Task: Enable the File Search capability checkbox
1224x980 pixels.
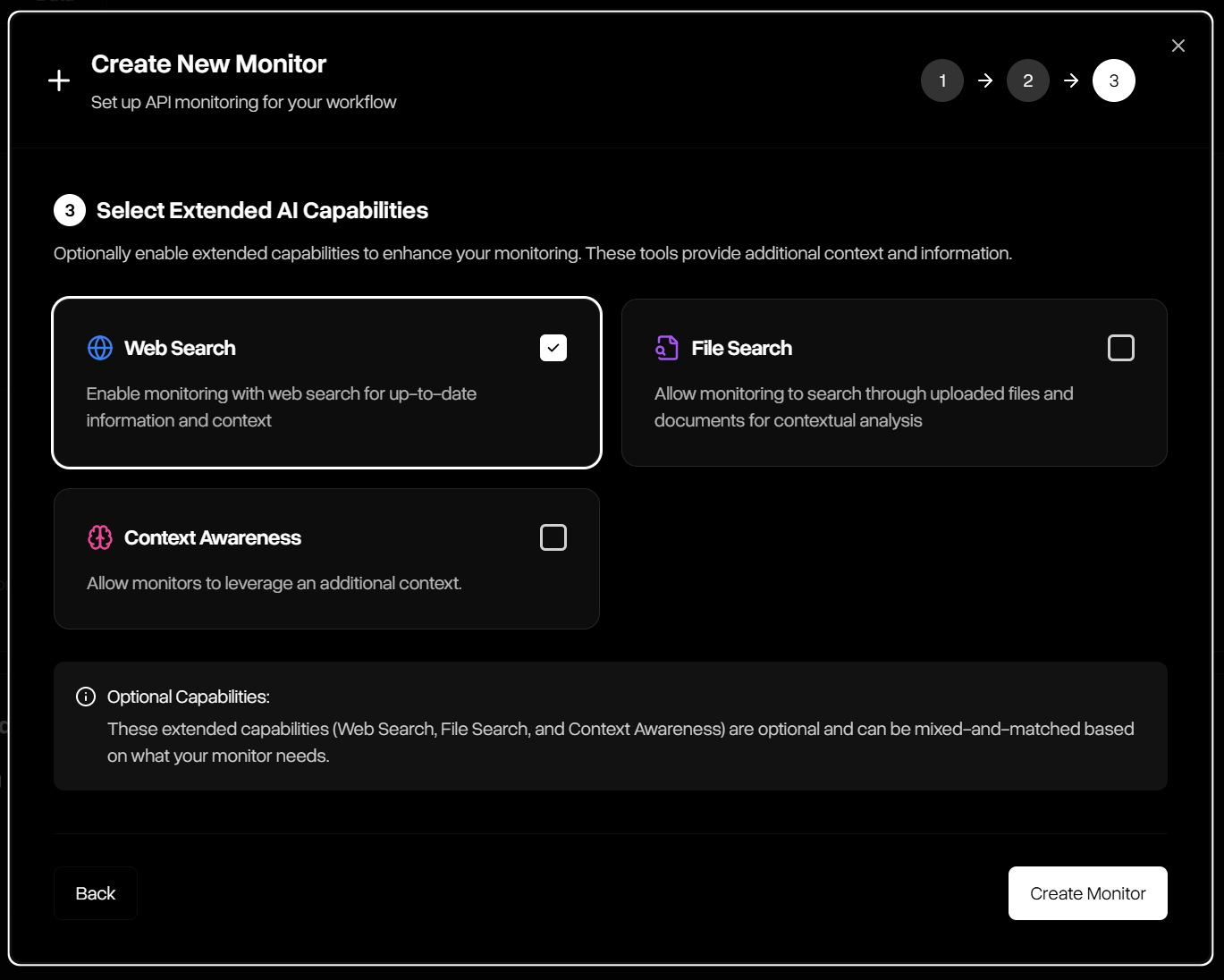Action: click(1121, 348)
